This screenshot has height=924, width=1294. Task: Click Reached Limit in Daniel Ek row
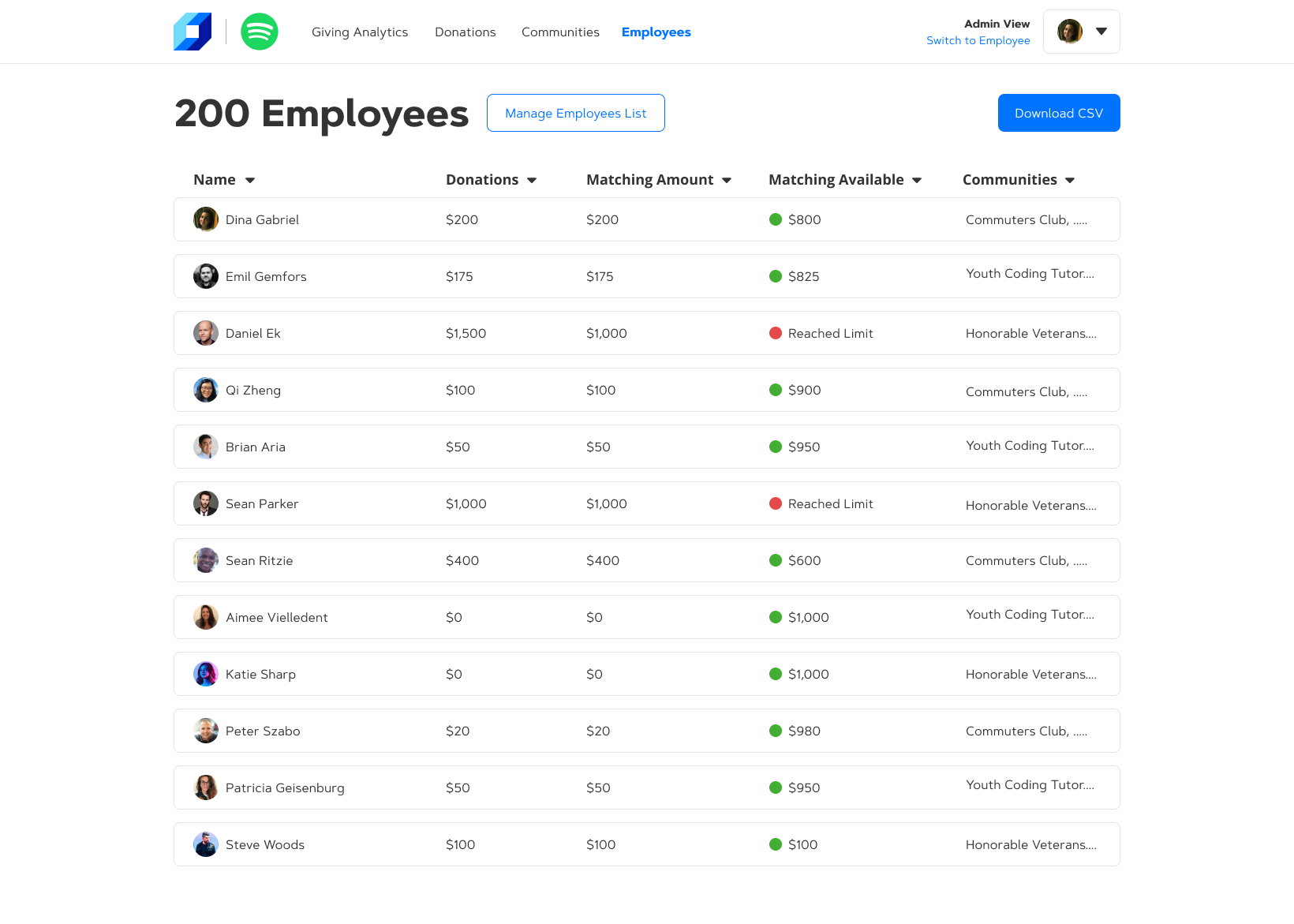point(831,334)
